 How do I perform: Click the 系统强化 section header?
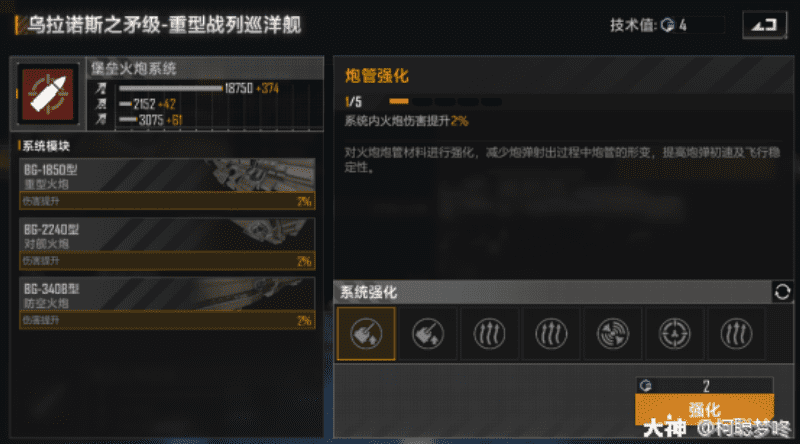tap(368, 292)
